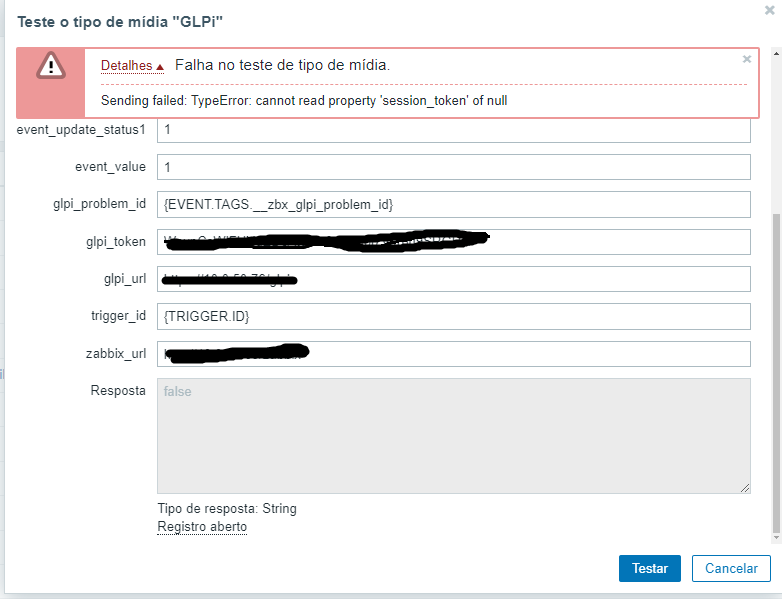Click the event_value label
Screen dimensions: 782x599
pos(110,167)
